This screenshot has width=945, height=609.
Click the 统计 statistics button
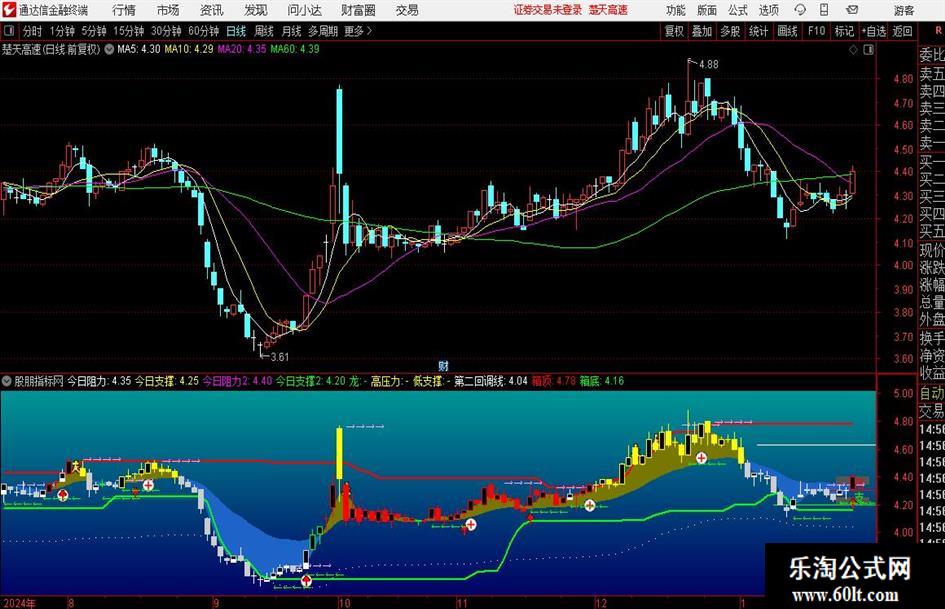click(x=758, y=31)
